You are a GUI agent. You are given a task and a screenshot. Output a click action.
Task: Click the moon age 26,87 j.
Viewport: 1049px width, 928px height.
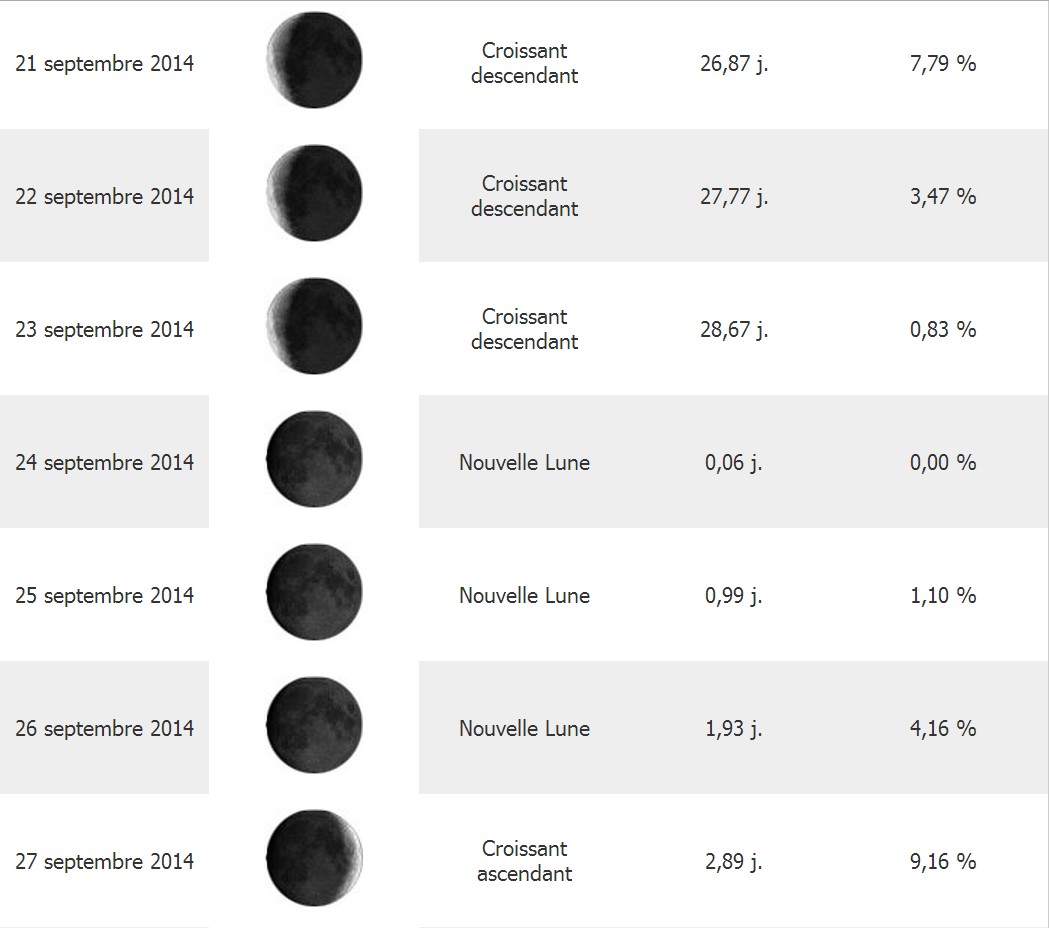pos(734,64)
